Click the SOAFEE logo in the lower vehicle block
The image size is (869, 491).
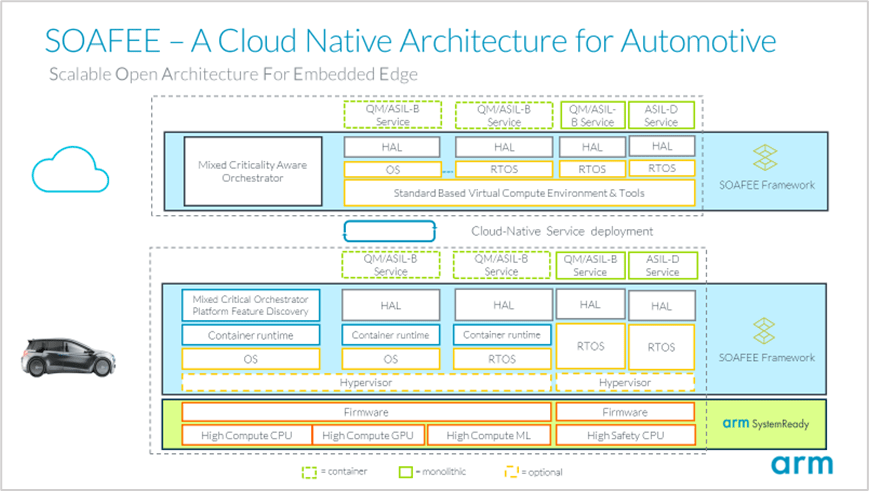(x=765, y=331)
